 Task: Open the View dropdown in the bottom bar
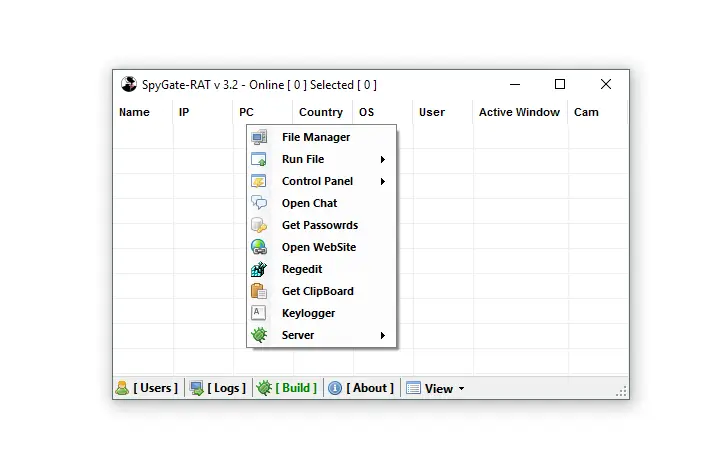click(x=437, y=388)
